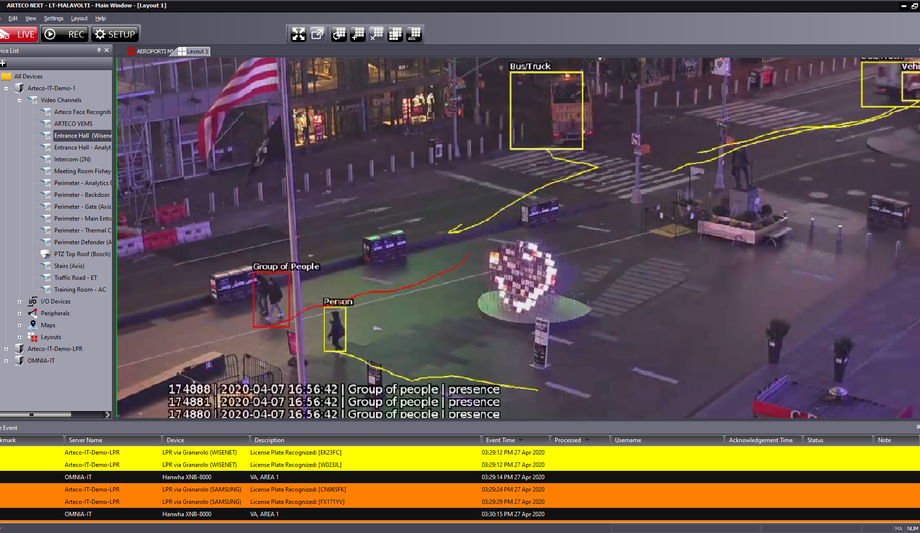Viewport: 920px width, 533px height.
Task: Open the Help menu
Action: click(100, 18)
